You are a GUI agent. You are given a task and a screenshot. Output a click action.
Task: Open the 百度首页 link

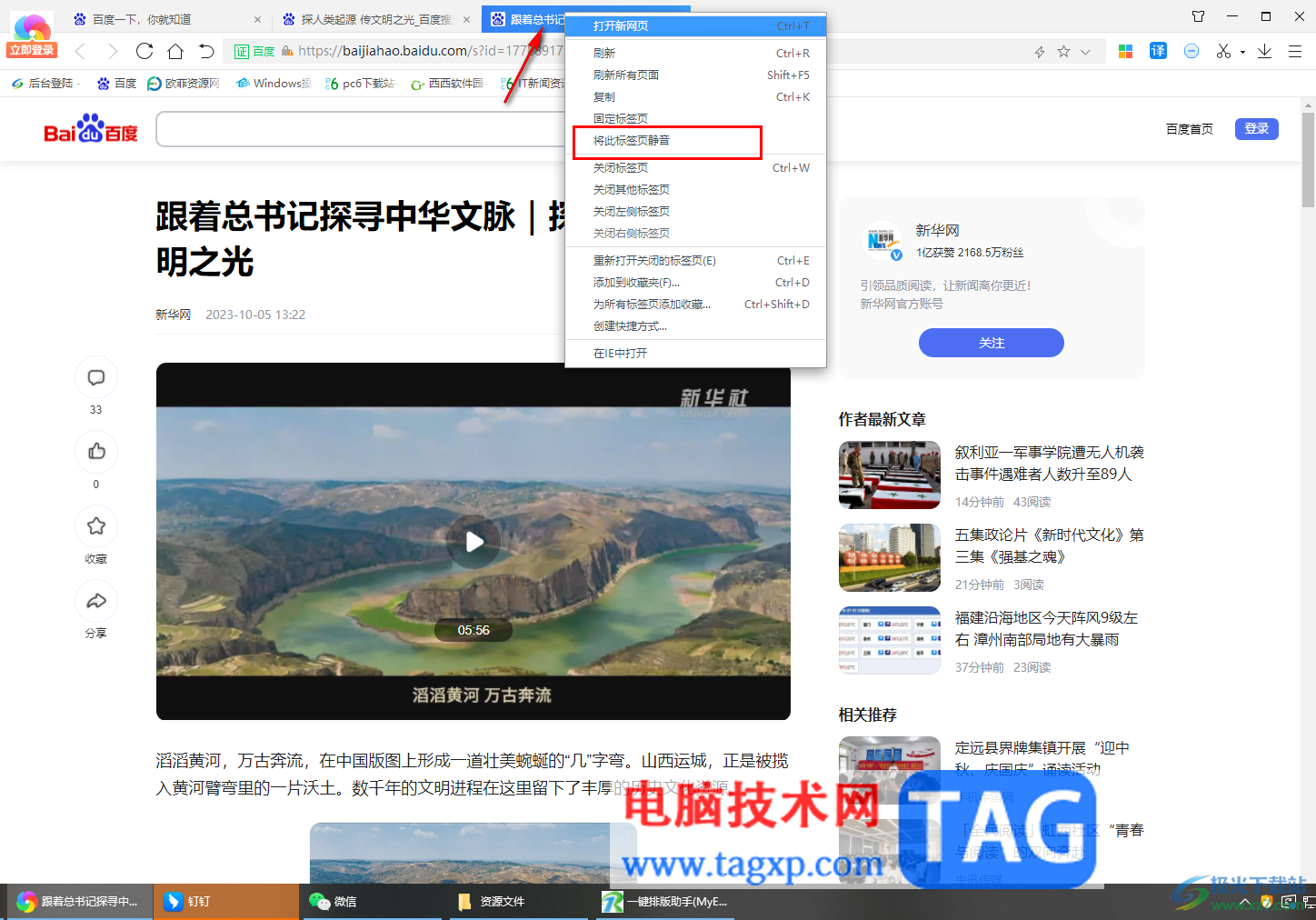1189,129
